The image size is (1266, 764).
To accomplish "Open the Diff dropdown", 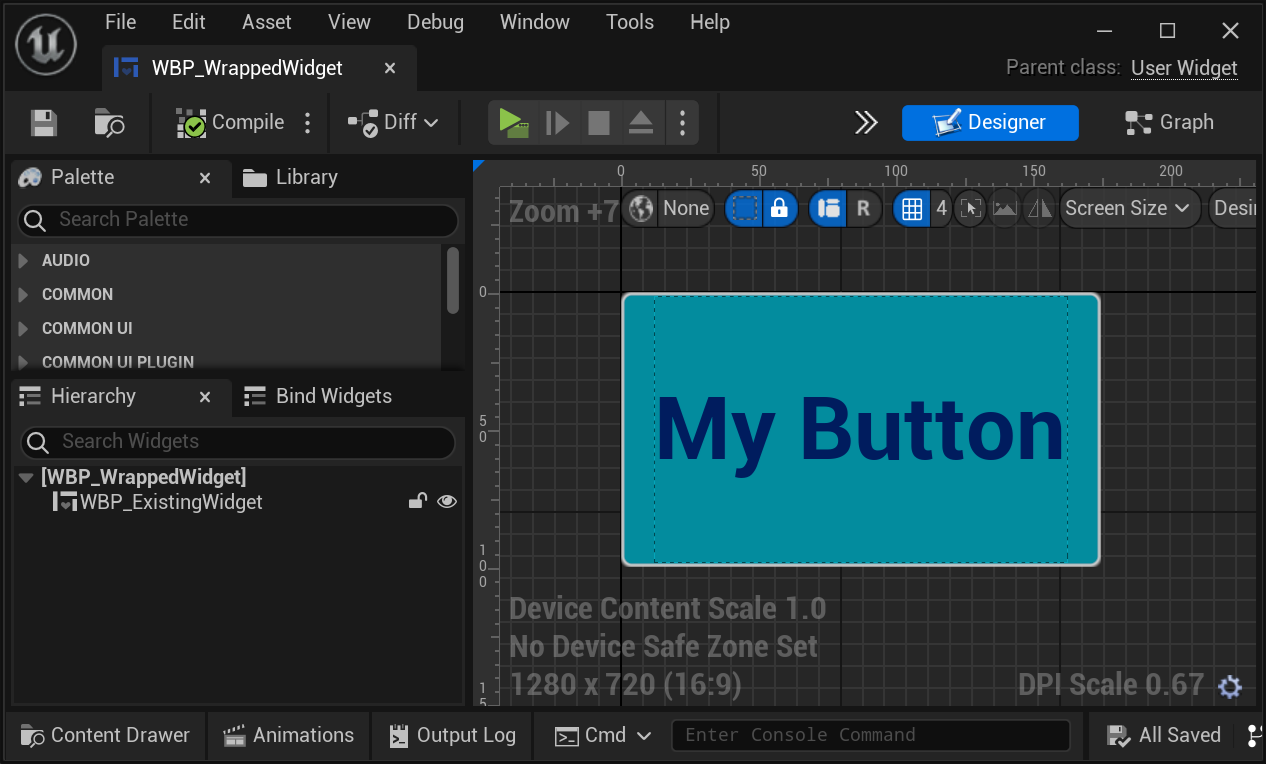I will (393, 123).
